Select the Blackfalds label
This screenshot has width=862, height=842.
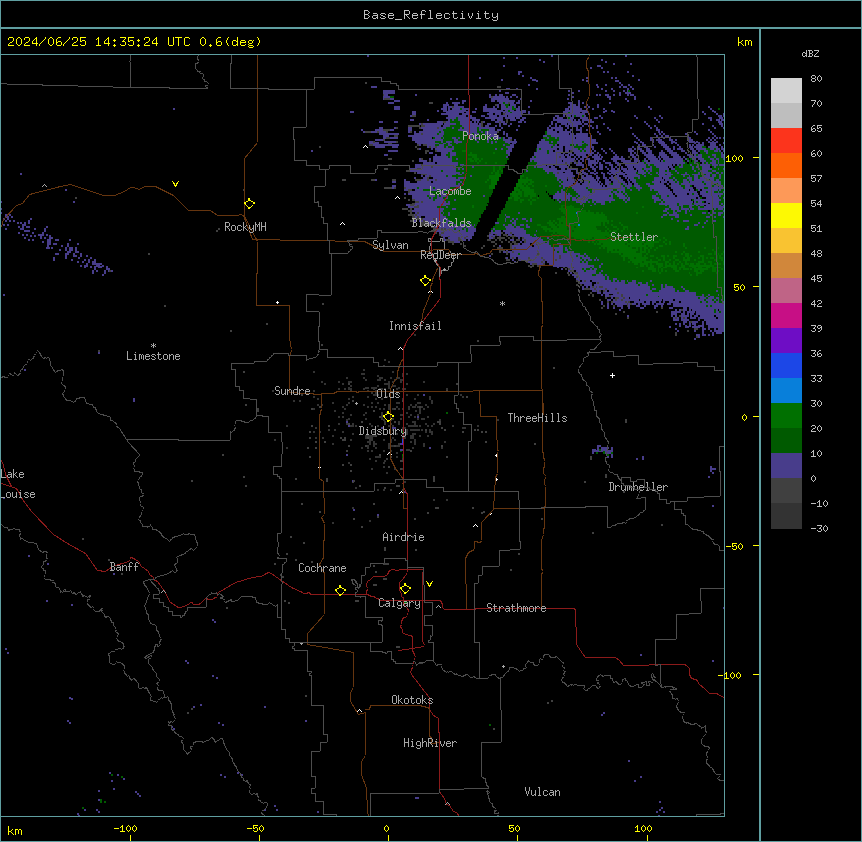pos(441,223)
